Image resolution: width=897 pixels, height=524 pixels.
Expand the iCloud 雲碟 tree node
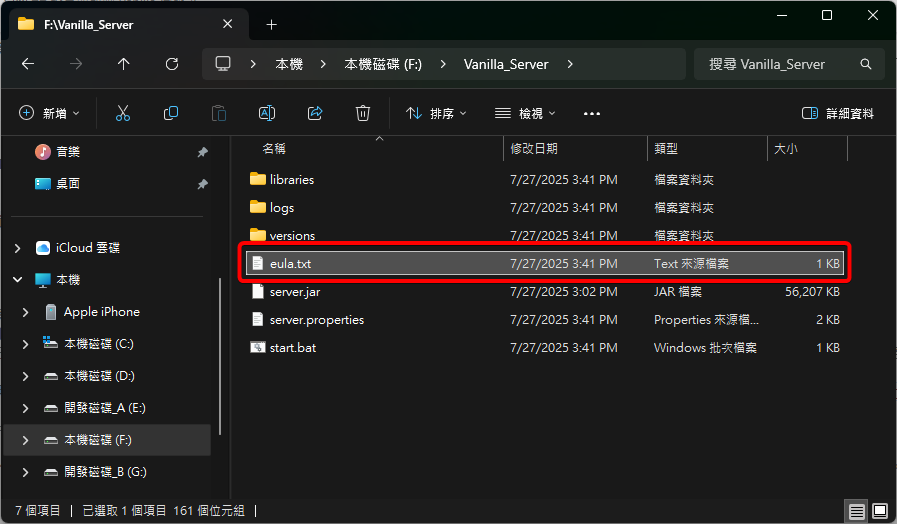tap(18, 248)
